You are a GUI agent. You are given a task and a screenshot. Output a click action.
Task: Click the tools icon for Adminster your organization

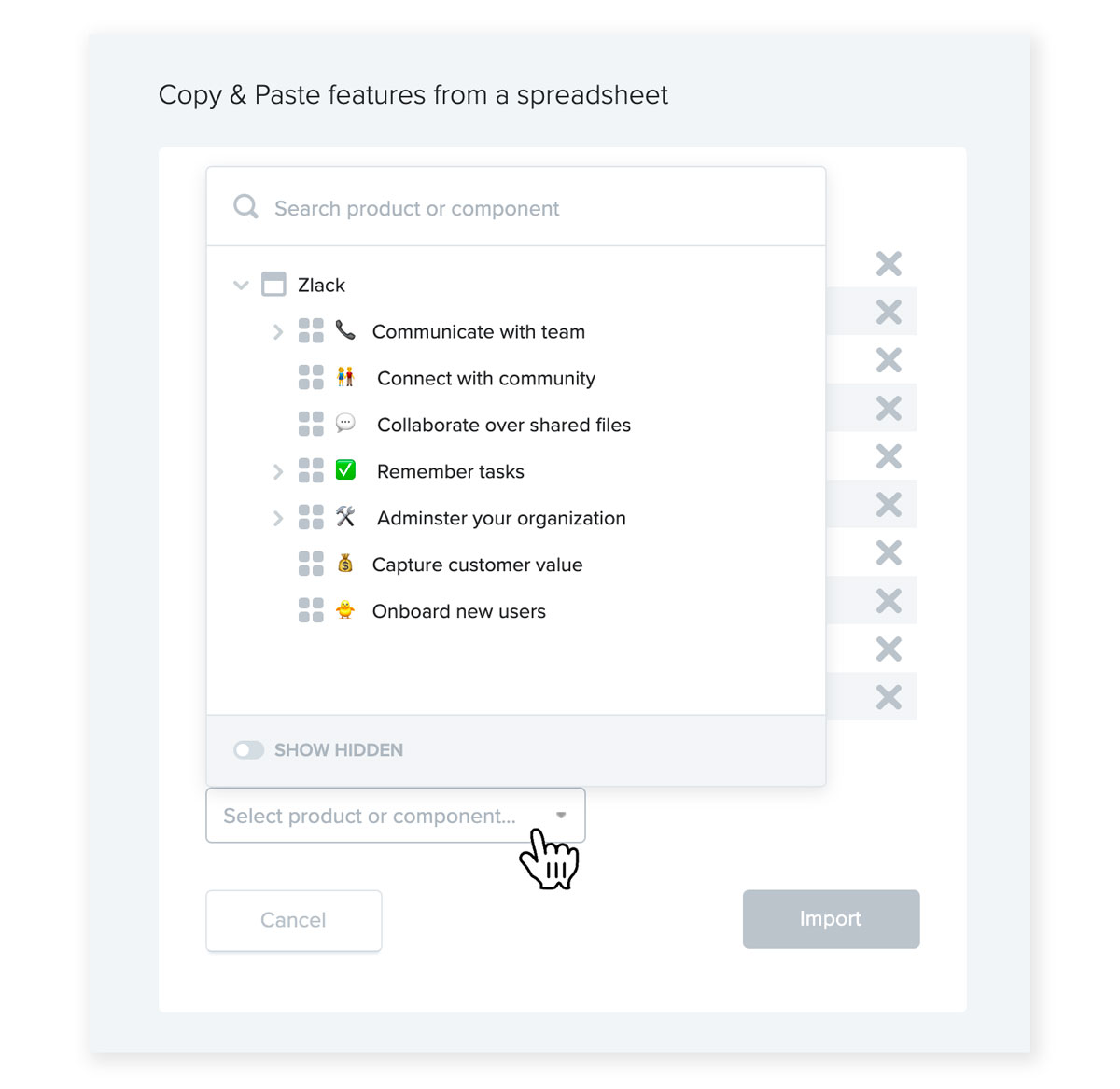pyautogui.click(x=345, y=516)
